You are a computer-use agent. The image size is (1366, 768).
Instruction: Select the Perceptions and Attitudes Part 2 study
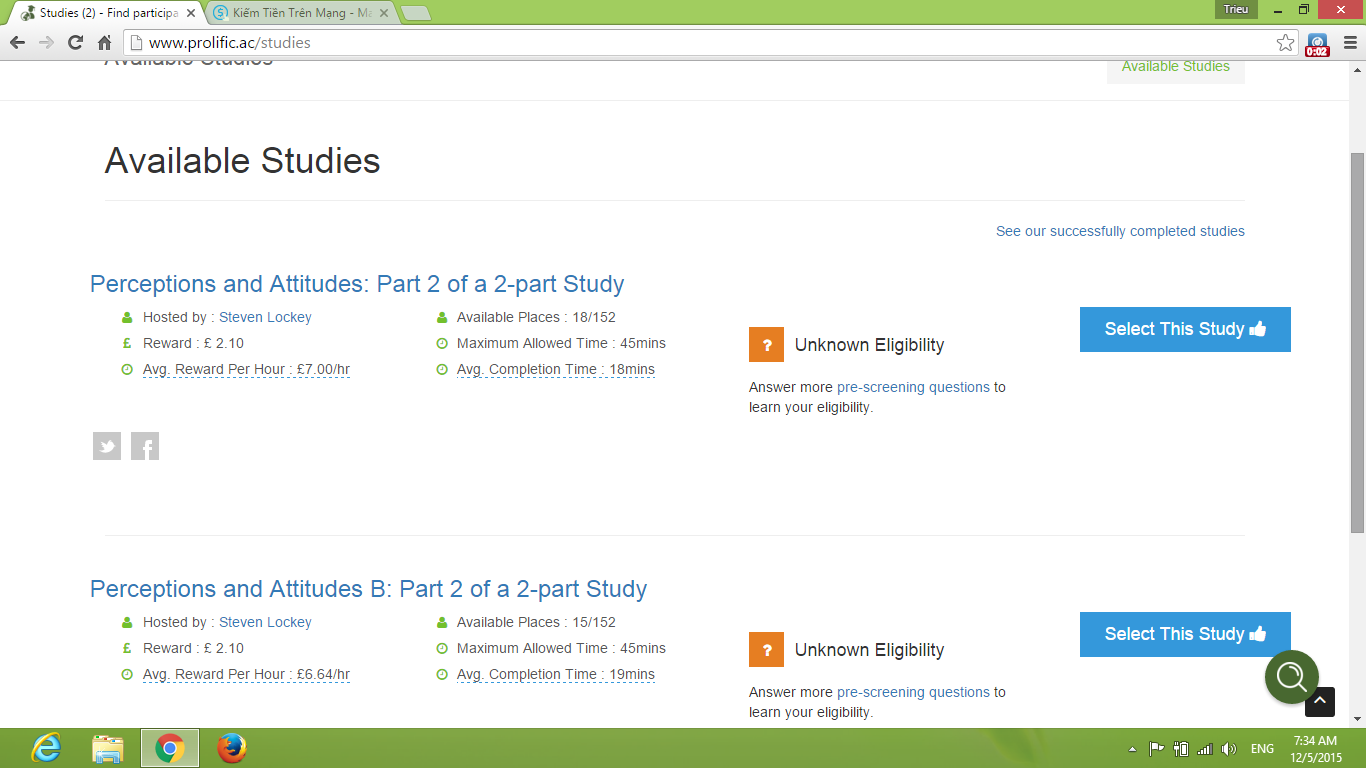pos(1185,329)
